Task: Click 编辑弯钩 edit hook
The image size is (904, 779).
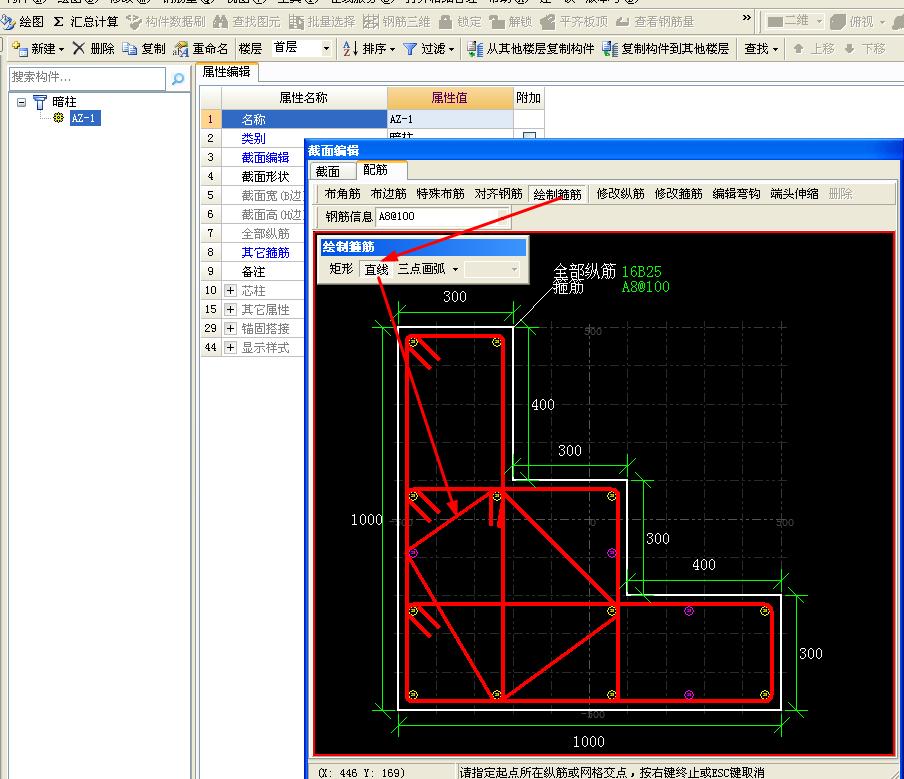Action: (x=736, y=194)
